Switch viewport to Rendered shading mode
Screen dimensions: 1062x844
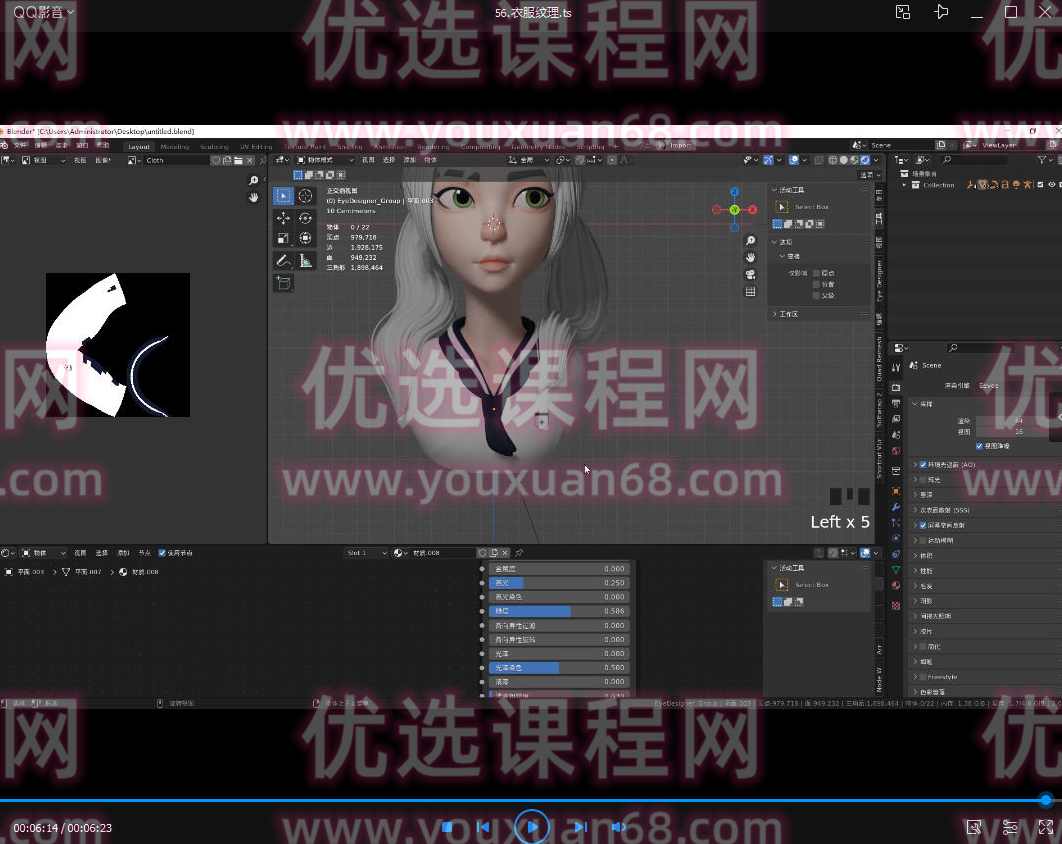866,160
